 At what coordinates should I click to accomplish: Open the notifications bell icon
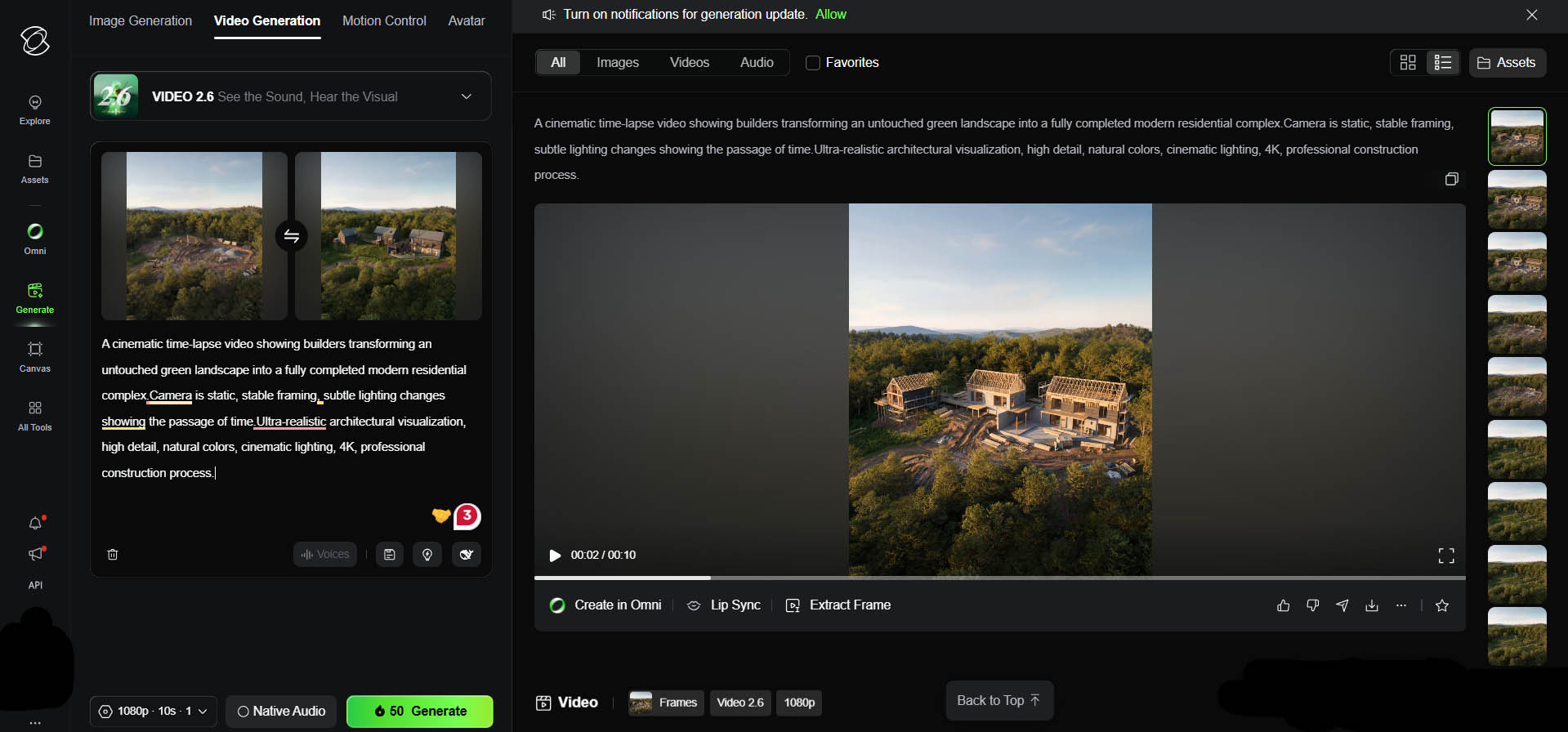[x=34, y=523]
